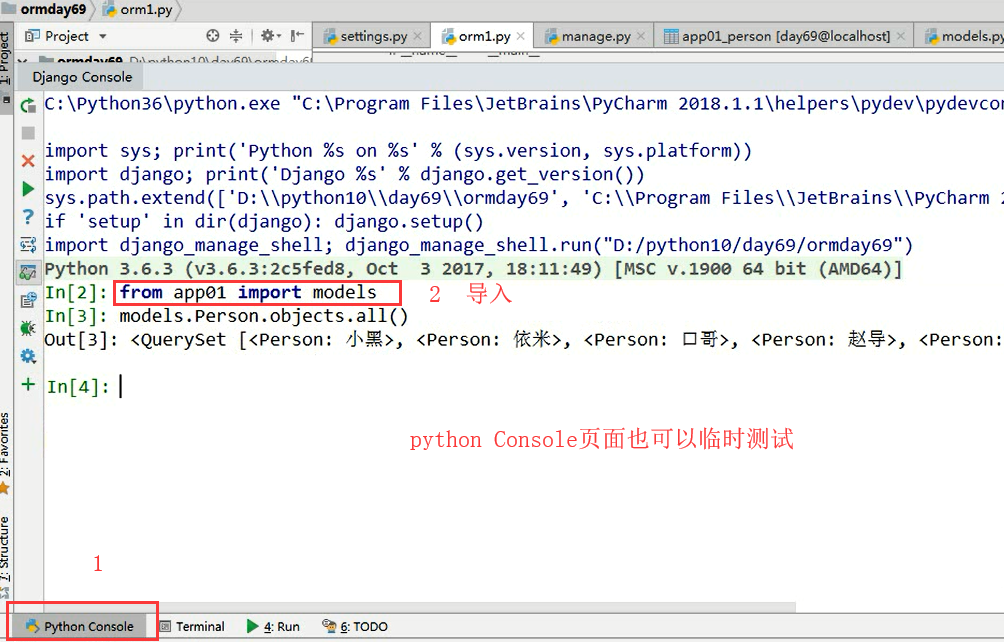Open console command history icon
The image size is (1004, 642).
tap(28, 300)
